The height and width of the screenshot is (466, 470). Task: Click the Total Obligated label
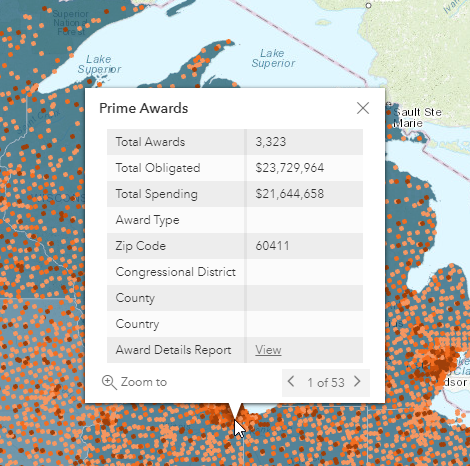pos(158,168)
